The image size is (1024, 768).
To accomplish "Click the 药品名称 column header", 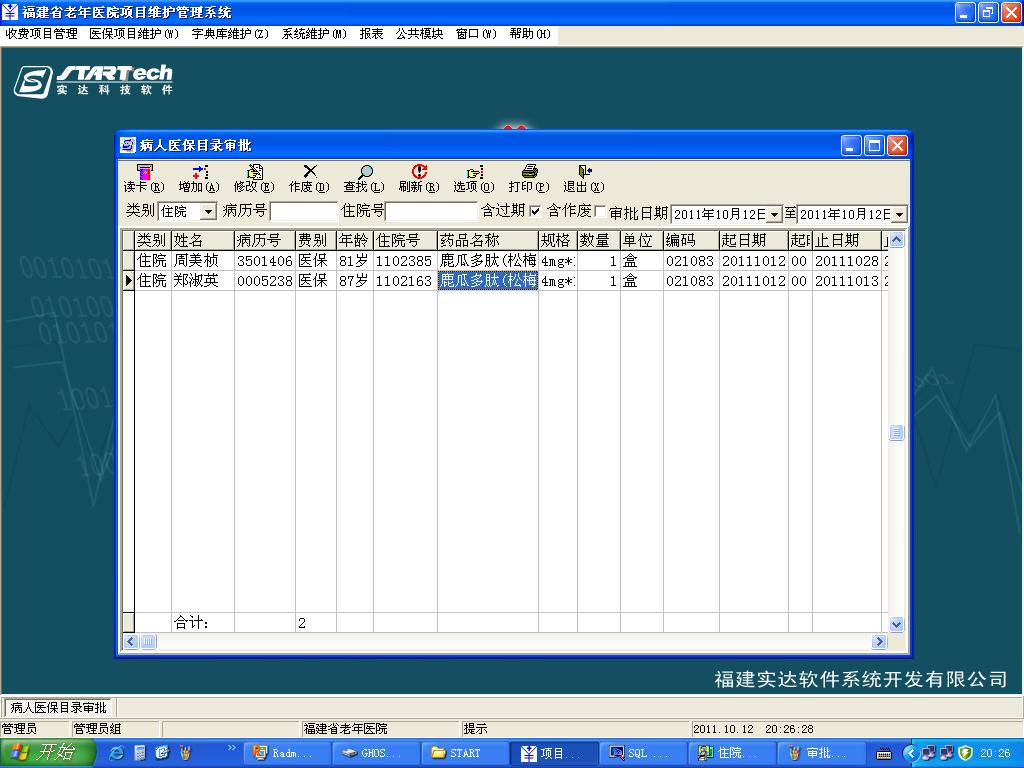I will [x=487, y=240].
